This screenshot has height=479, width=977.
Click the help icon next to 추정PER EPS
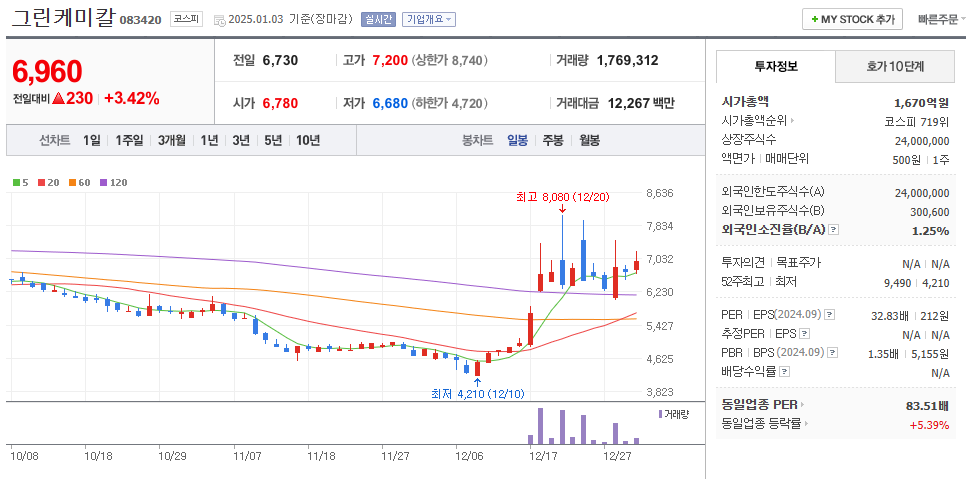point(804,334)
